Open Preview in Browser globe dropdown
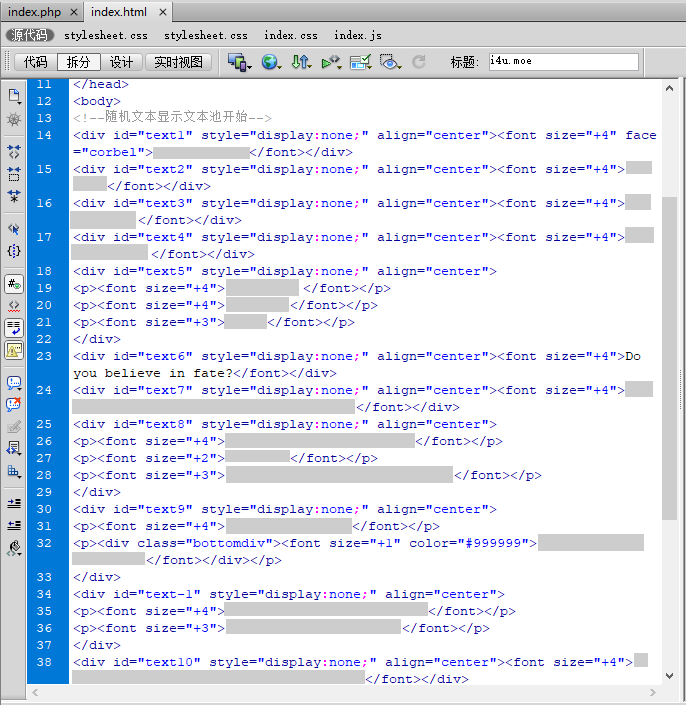 click(271, 62)
